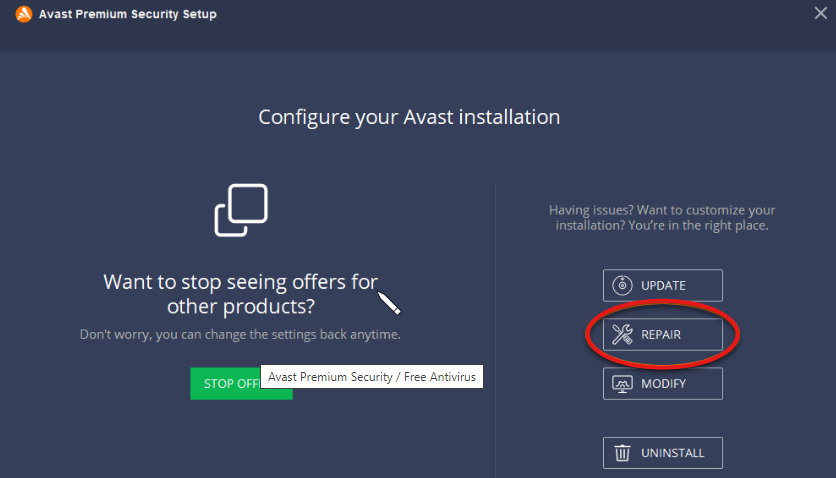Click the circular Update icon

(x=622, y=286)
